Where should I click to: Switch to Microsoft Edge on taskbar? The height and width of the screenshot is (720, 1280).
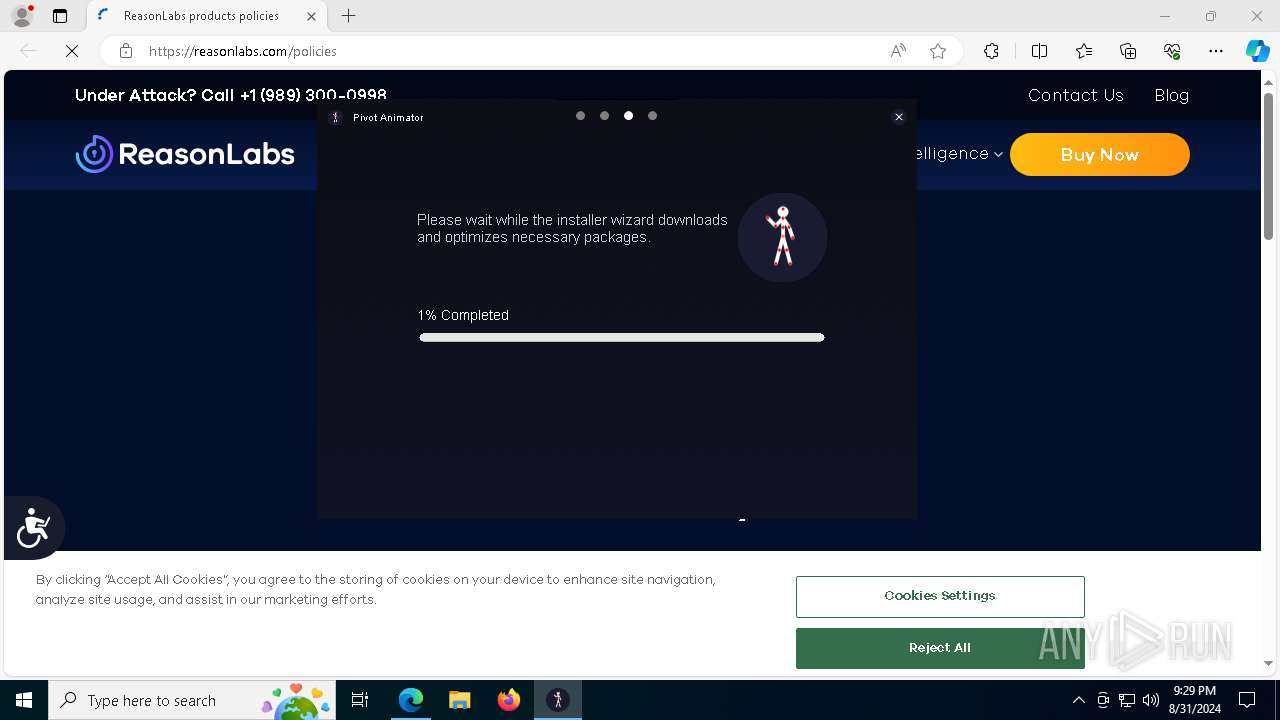[x=411, y=701]
